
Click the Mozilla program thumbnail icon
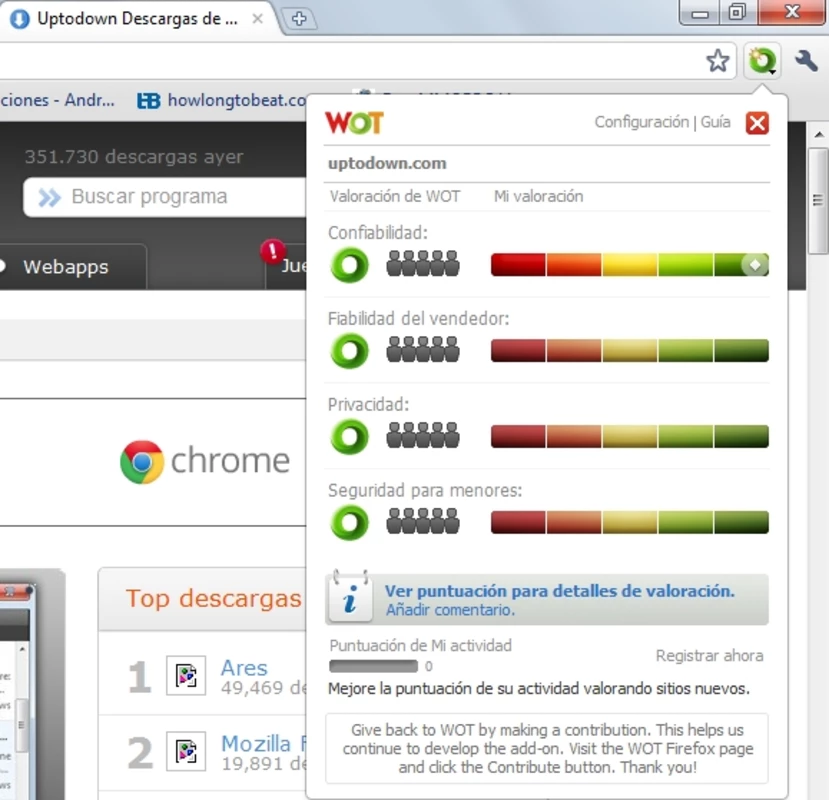point(186,751)
